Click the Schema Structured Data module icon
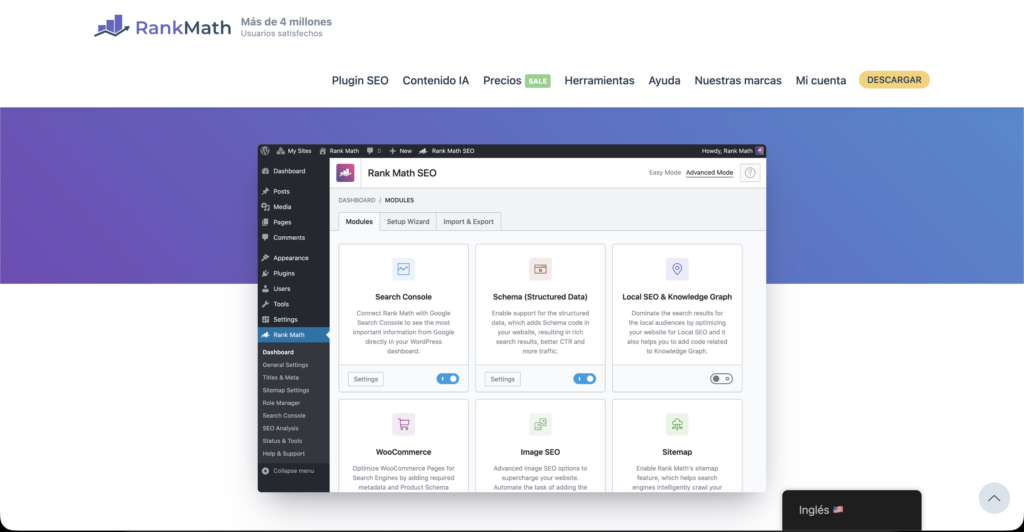 click(x=540, y=269)
